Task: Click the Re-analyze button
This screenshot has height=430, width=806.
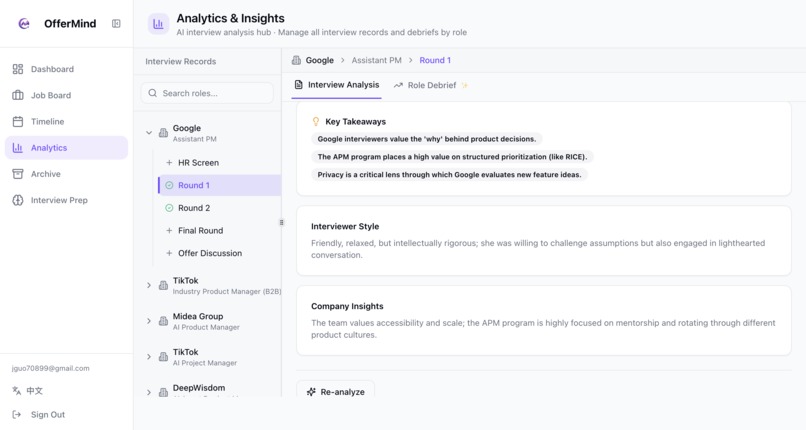Action: coord(336,389)
